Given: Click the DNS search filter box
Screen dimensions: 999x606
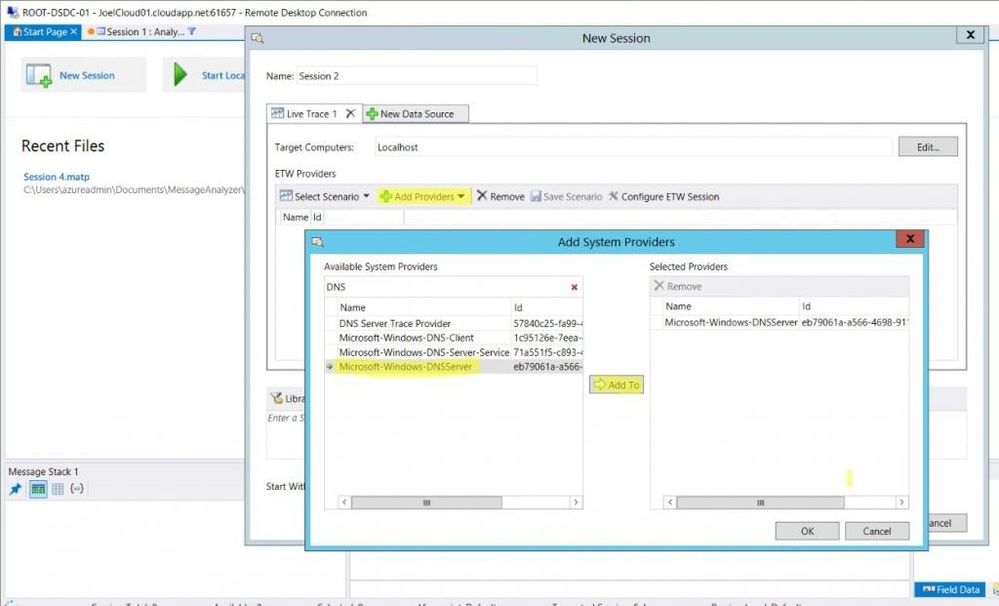Looking at the screenshot, I should 446,287.
